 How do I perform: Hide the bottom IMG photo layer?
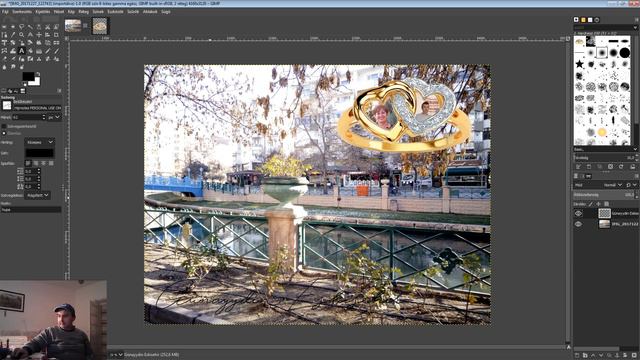[578, 224]
